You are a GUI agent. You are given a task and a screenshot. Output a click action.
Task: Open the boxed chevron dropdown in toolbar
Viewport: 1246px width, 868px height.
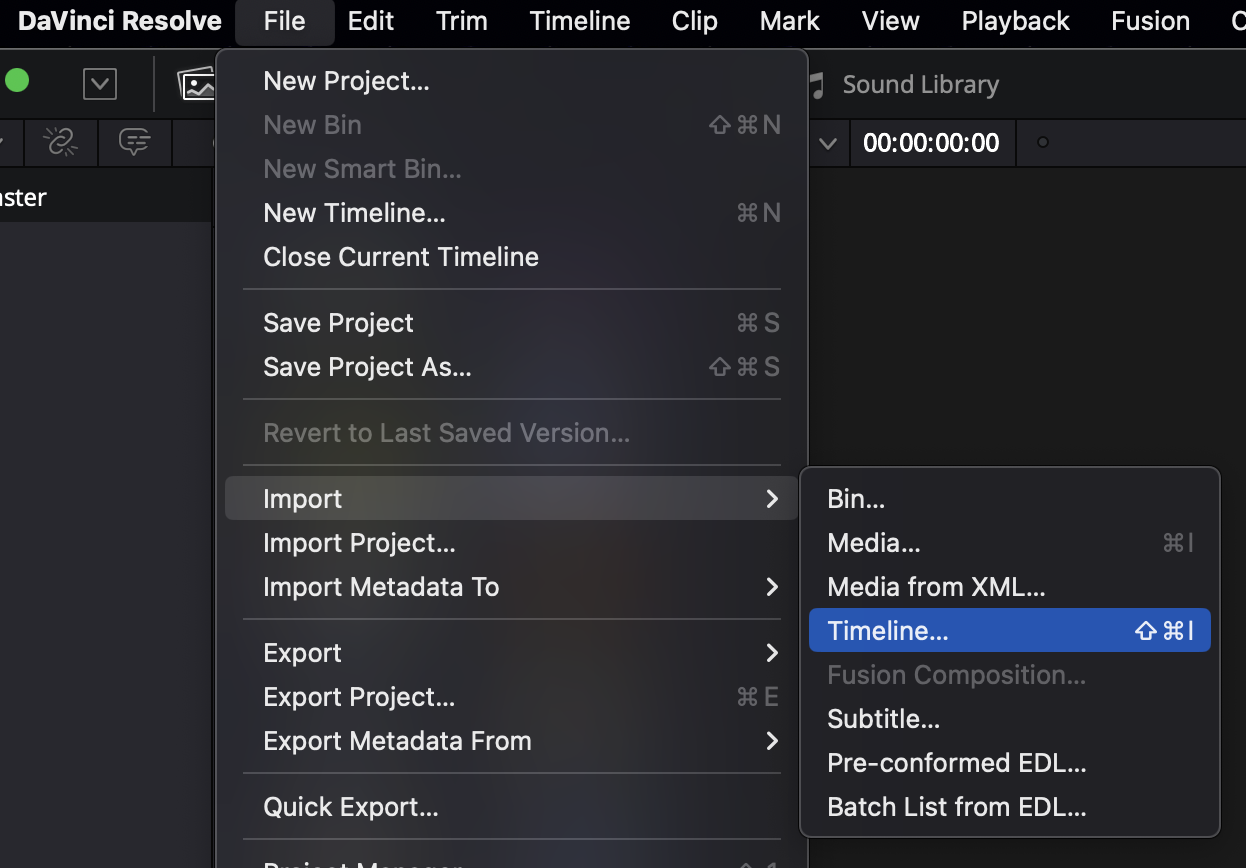tap(100, 84)
